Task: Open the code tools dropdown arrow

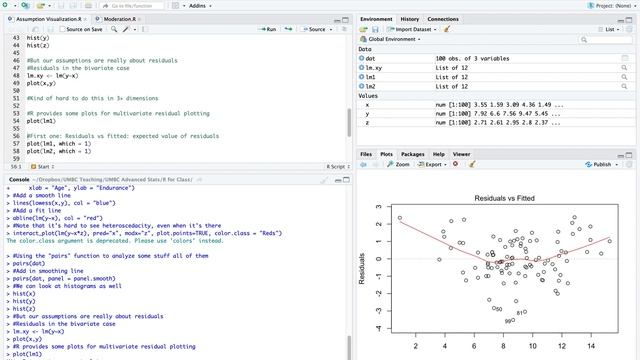Action: coord(135,29)
